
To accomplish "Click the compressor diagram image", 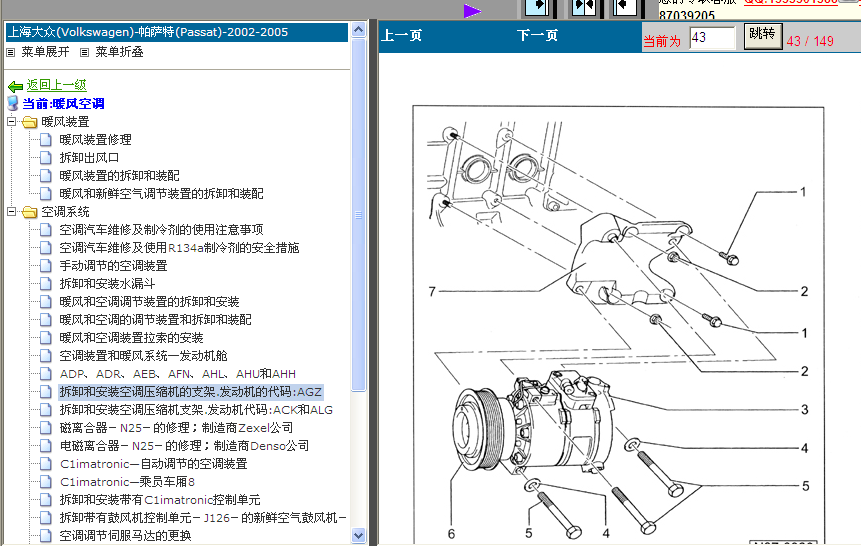I will [618, 324].
